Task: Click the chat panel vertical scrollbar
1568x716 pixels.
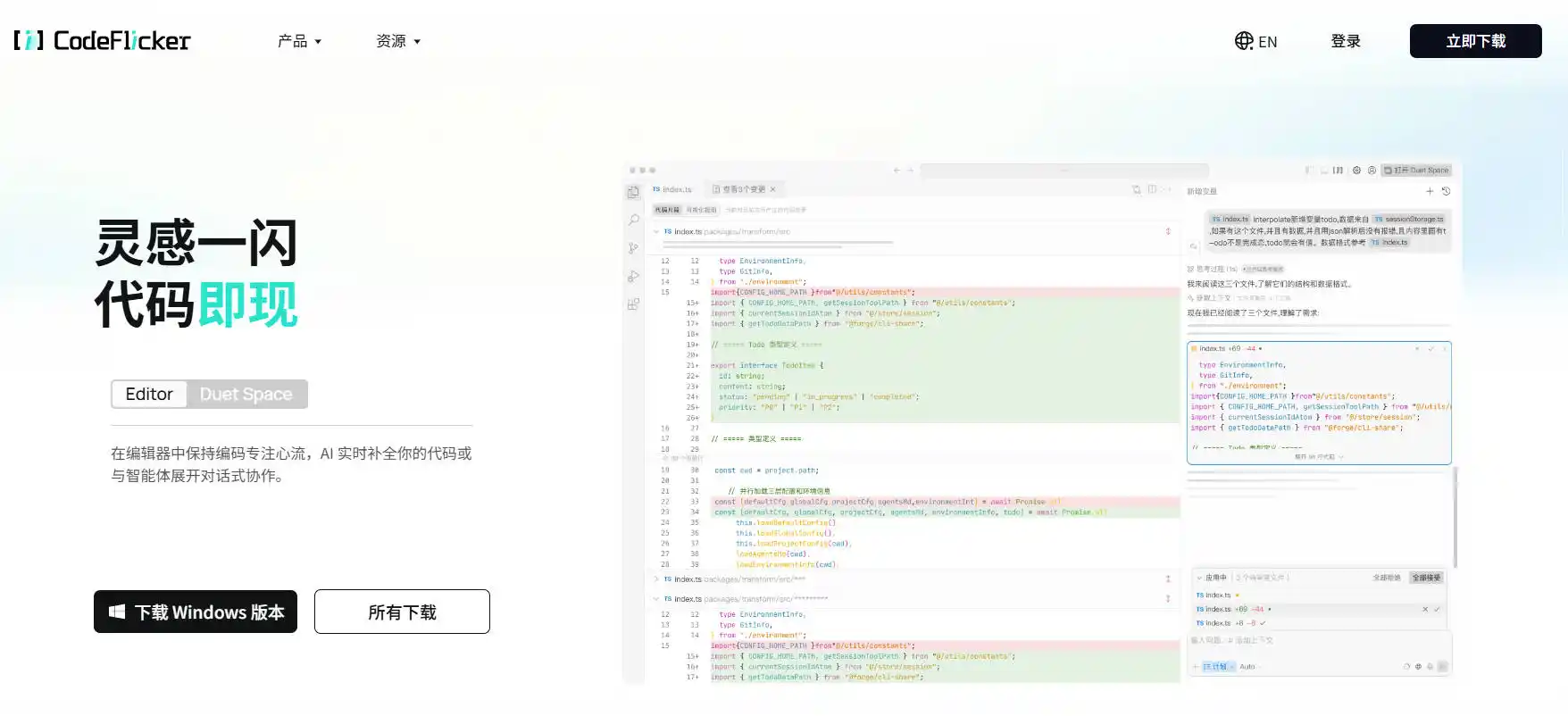Action: 1455,516
